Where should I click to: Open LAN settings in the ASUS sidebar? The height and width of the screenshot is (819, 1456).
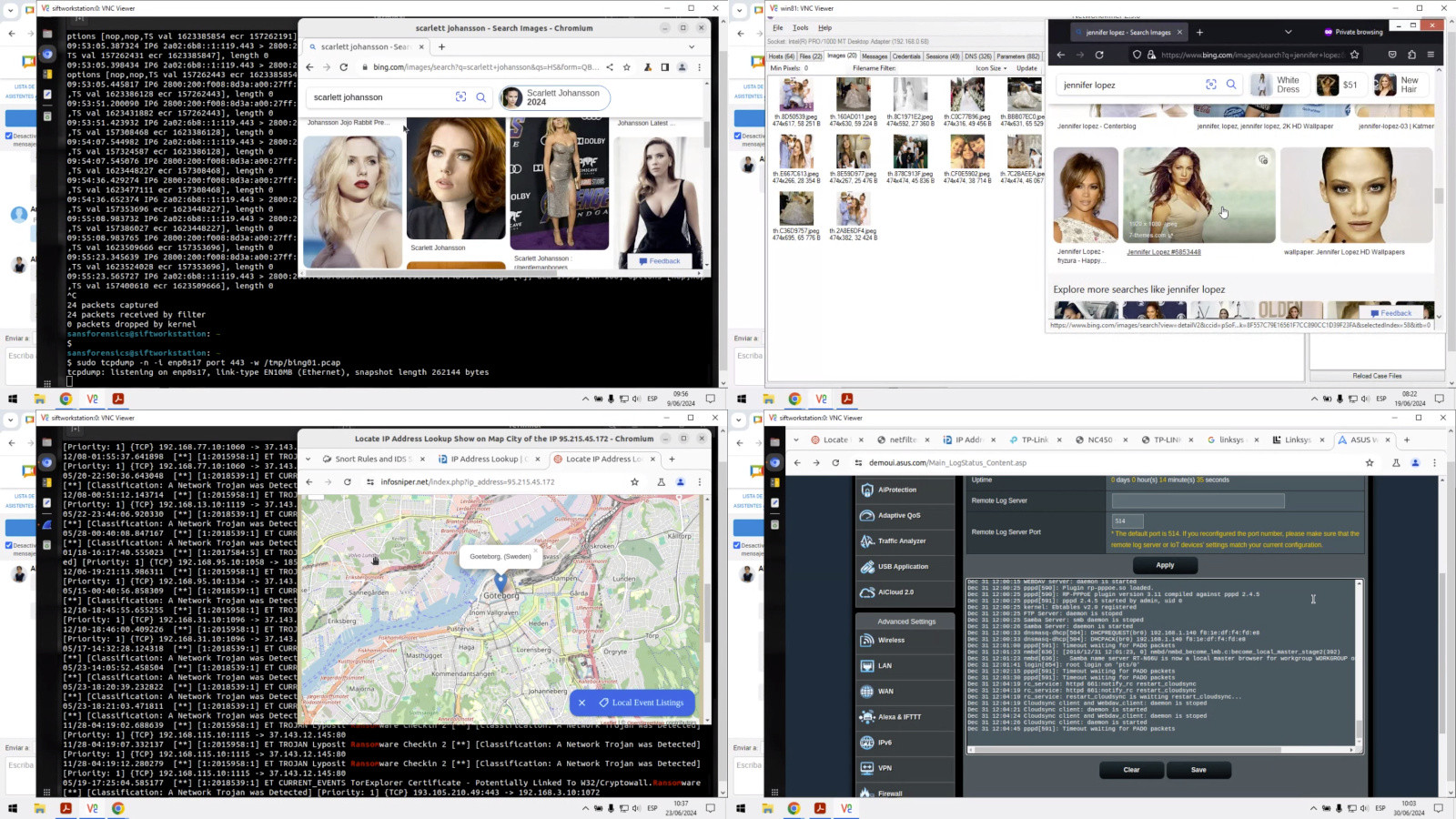coord(905,665)
